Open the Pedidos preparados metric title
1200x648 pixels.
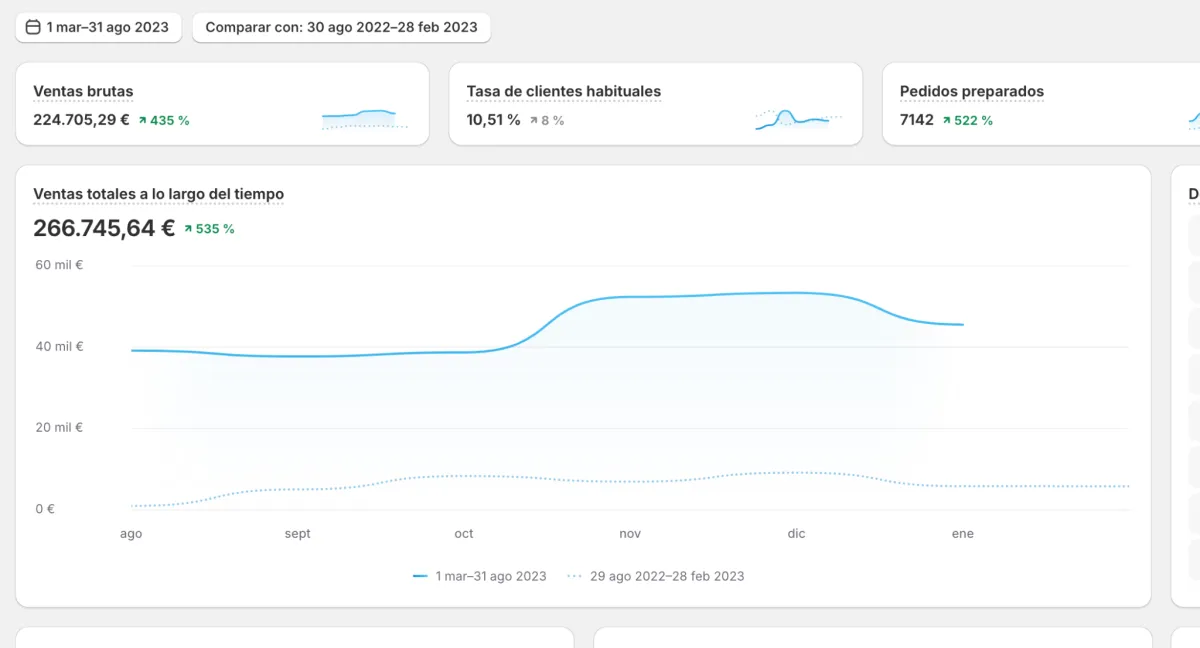pos(972,91)
